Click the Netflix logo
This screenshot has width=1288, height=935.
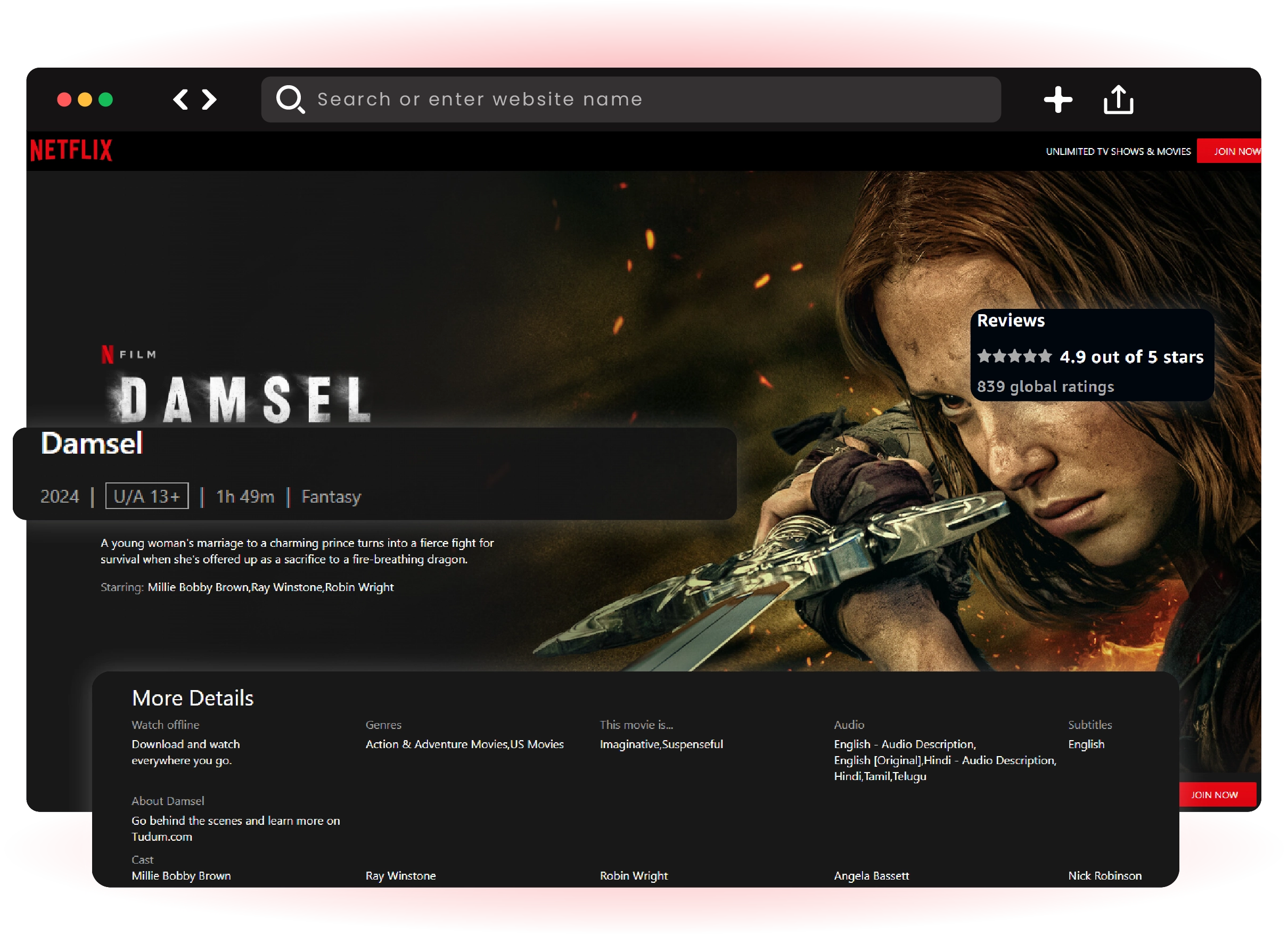coord(71,151)
